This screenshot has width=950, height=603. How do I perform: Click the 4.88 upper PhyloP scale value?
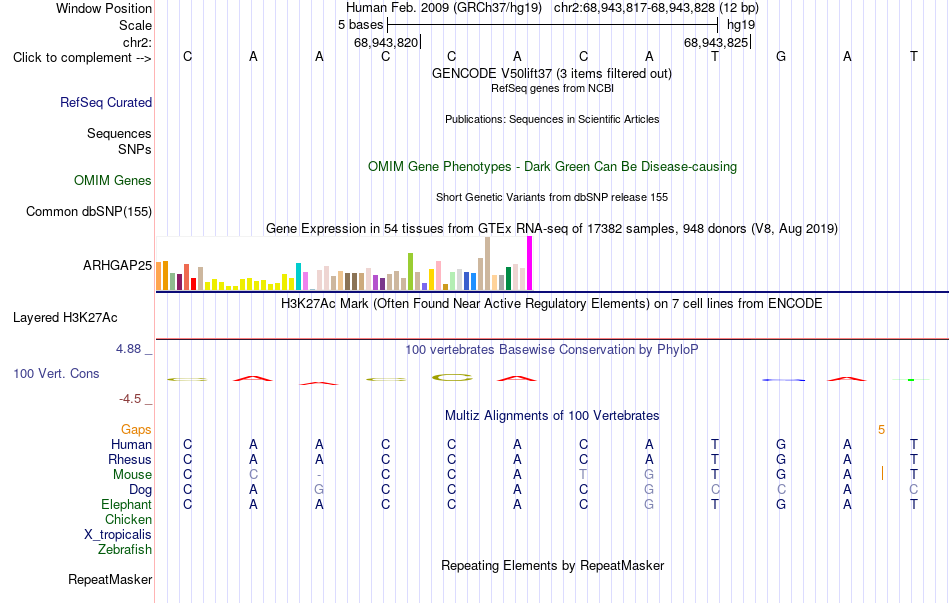128,349
